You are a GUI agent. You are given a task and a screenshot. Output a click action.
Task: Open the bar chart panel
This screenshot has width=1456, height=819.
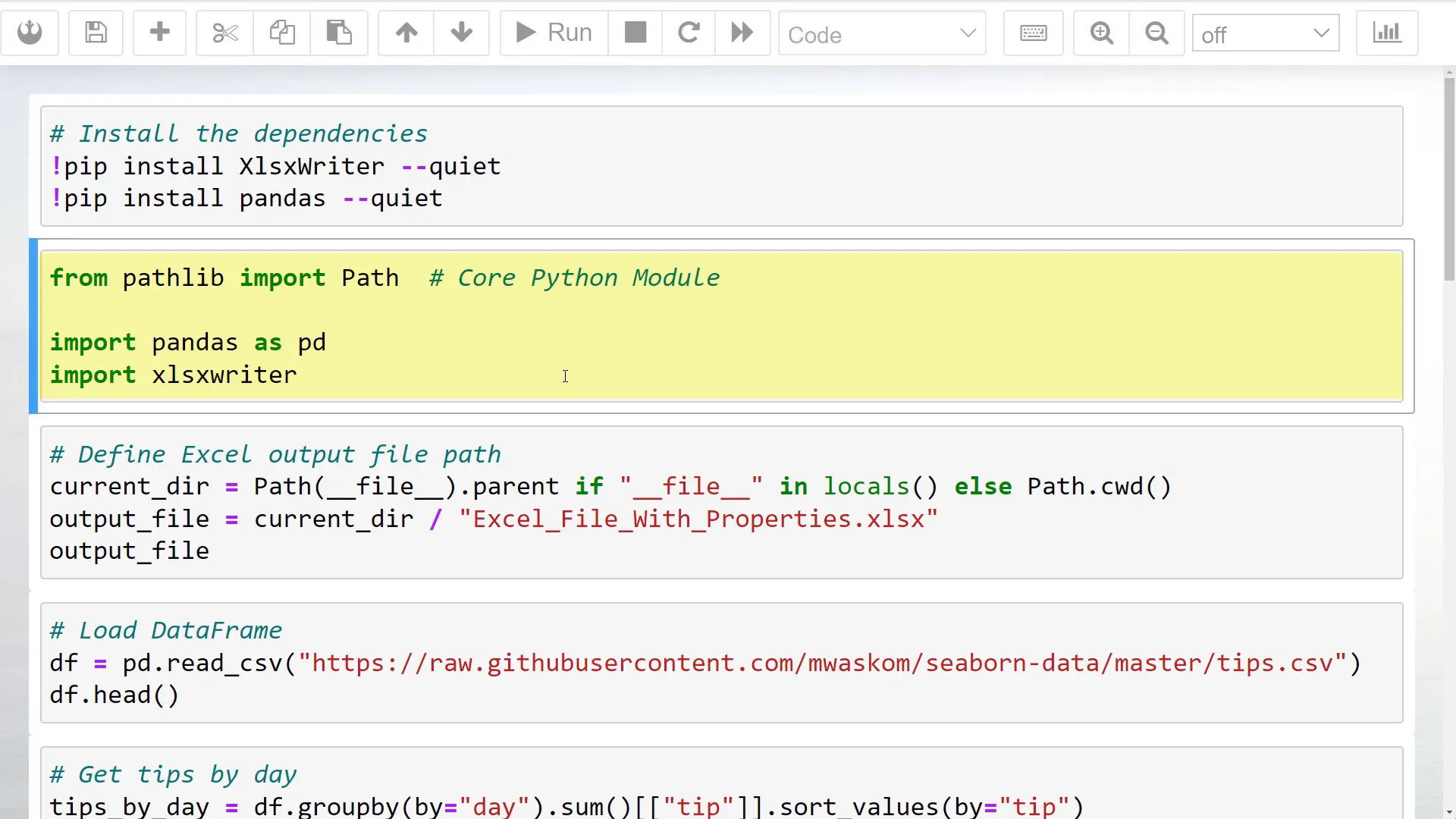click(1386, 33)
